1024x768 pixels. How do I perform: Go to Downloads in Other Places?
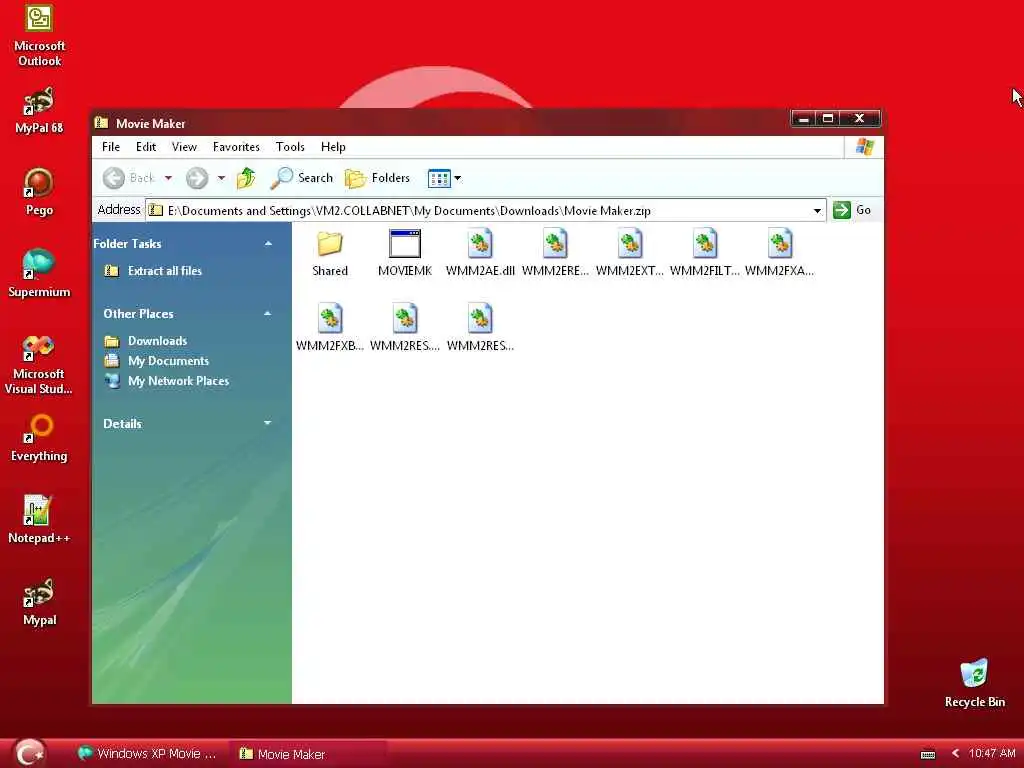click(157, 341)
